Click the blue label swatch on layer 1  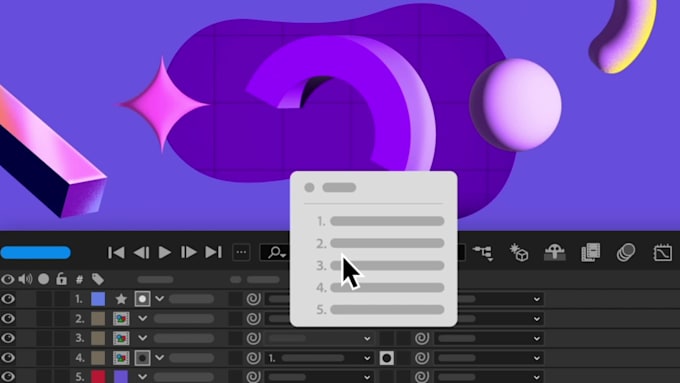click(x=98, y=299)
